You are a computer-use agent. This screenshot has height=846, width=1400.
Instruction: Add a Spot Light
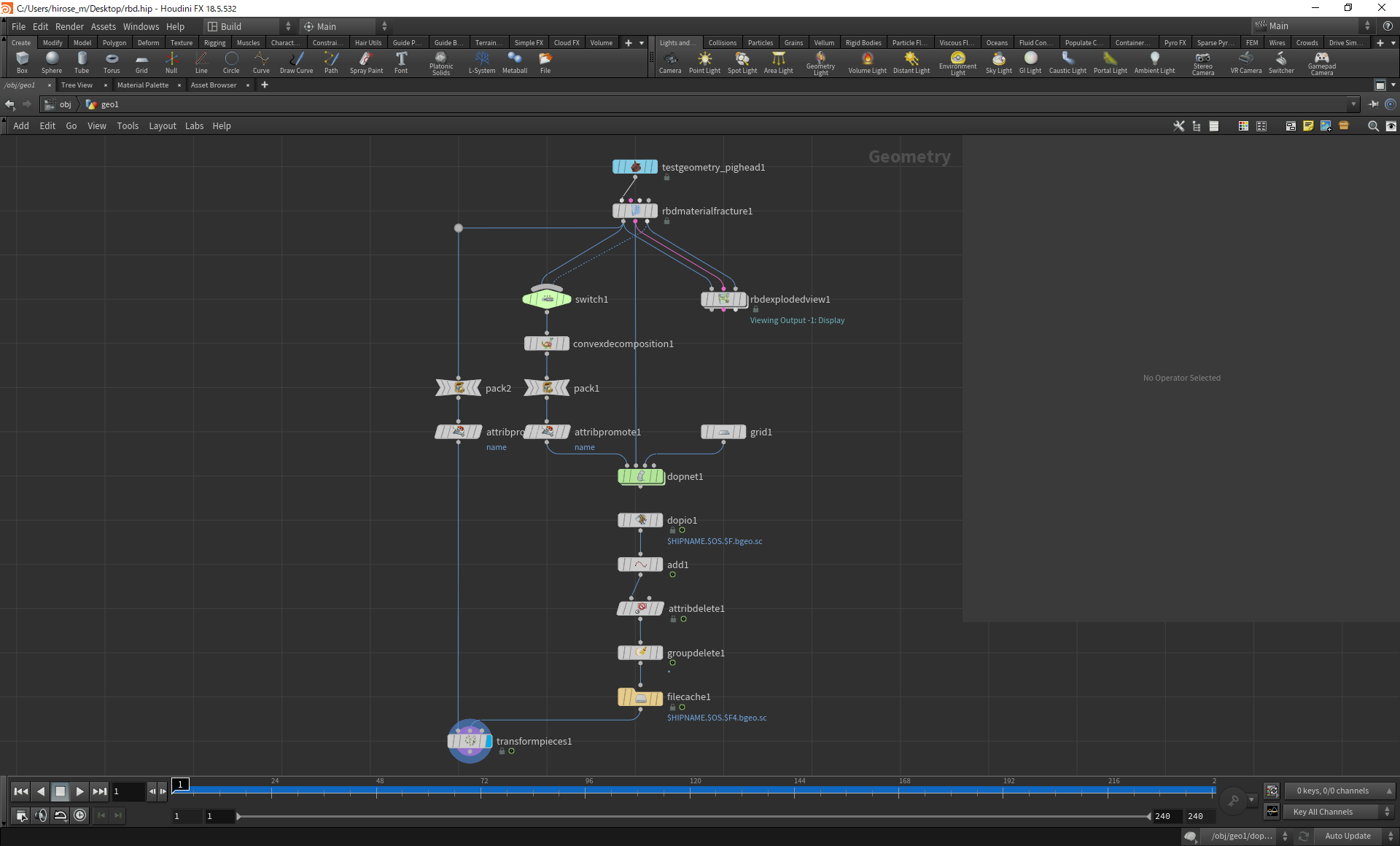pyautogui.click(x=742, y=63)
